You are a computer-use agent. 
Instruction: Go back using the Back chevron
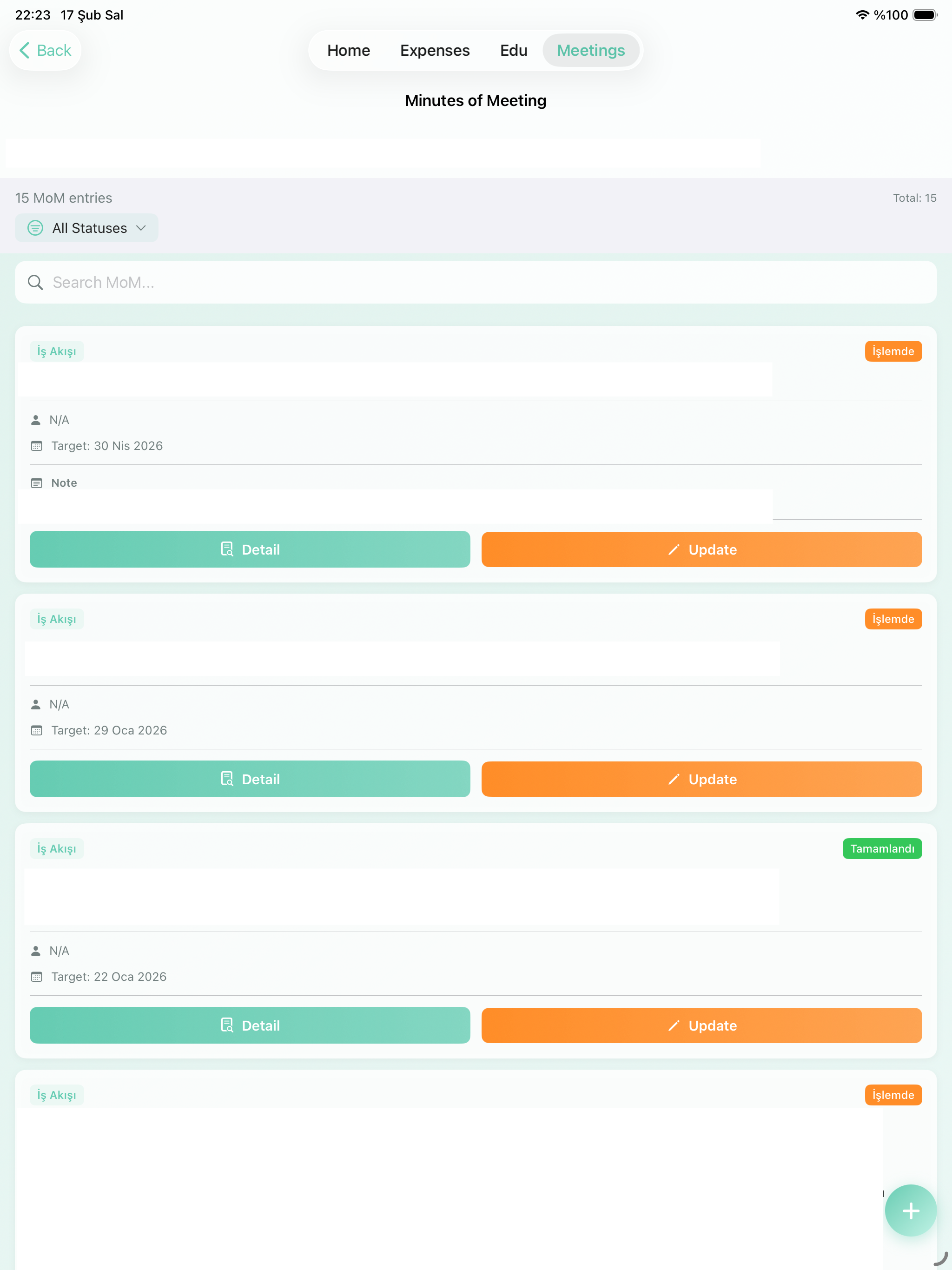45,51
